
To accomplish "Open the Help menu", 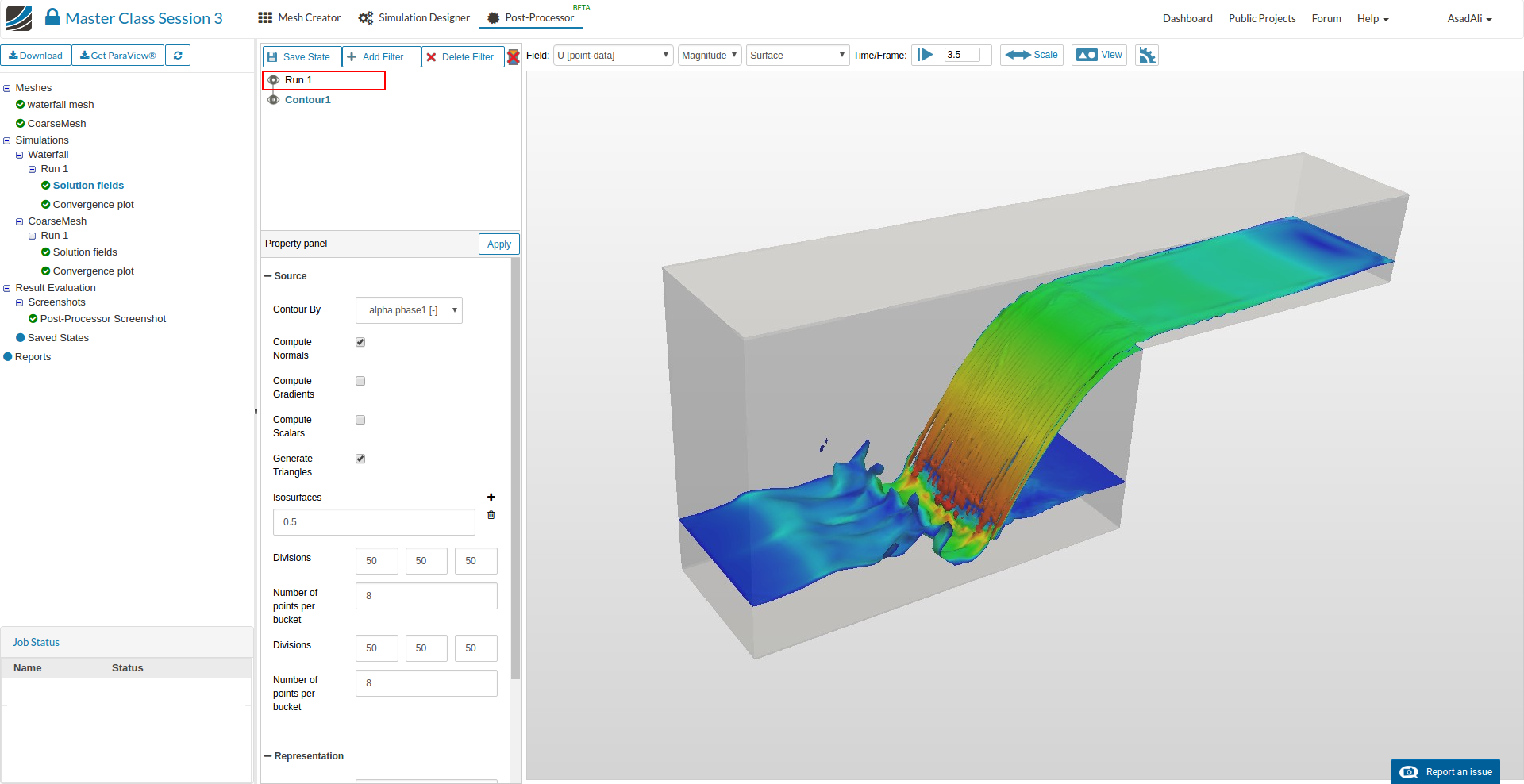I will point(1372,18).
